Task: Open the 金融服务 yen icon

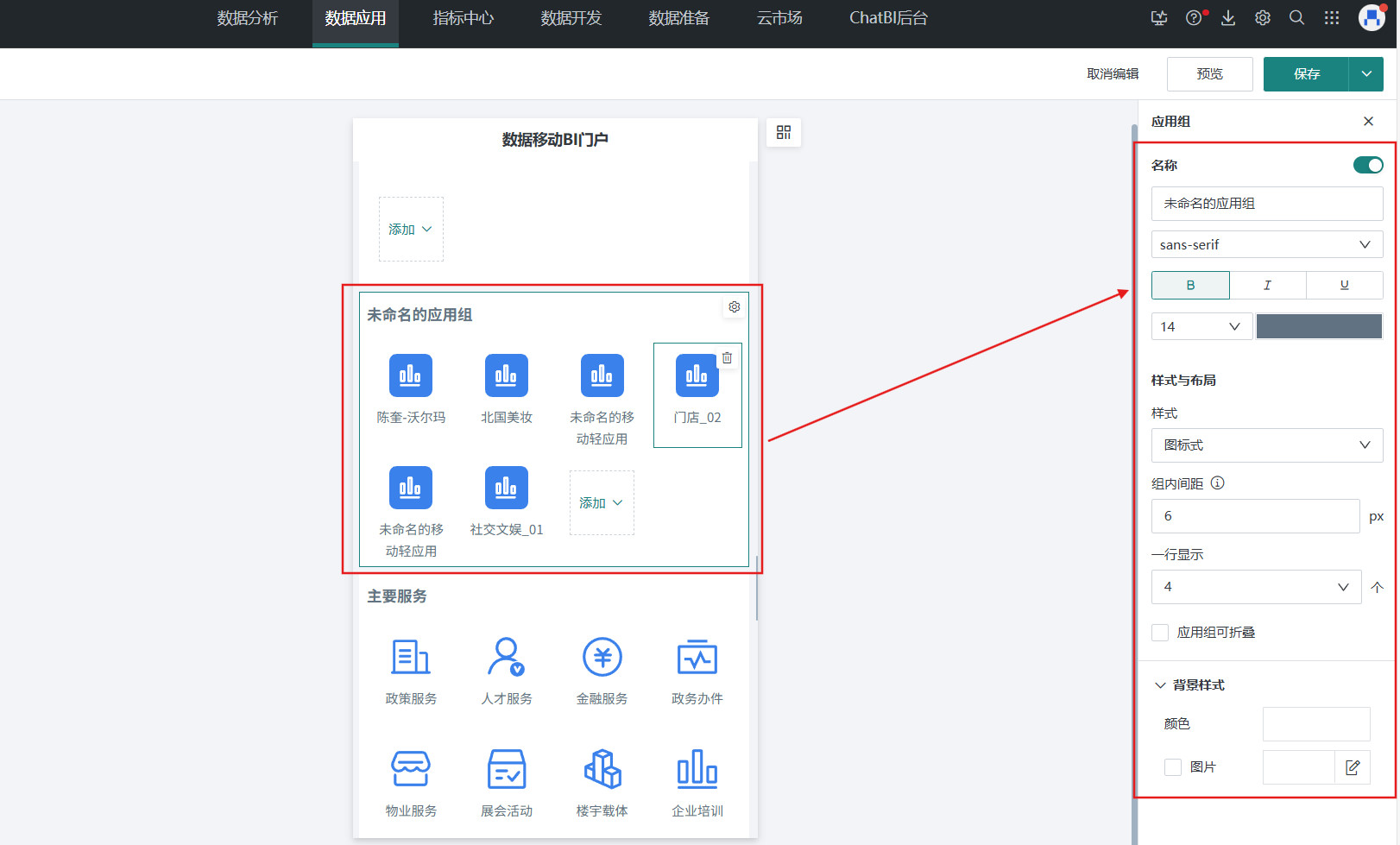Action: tap(602, 658)
